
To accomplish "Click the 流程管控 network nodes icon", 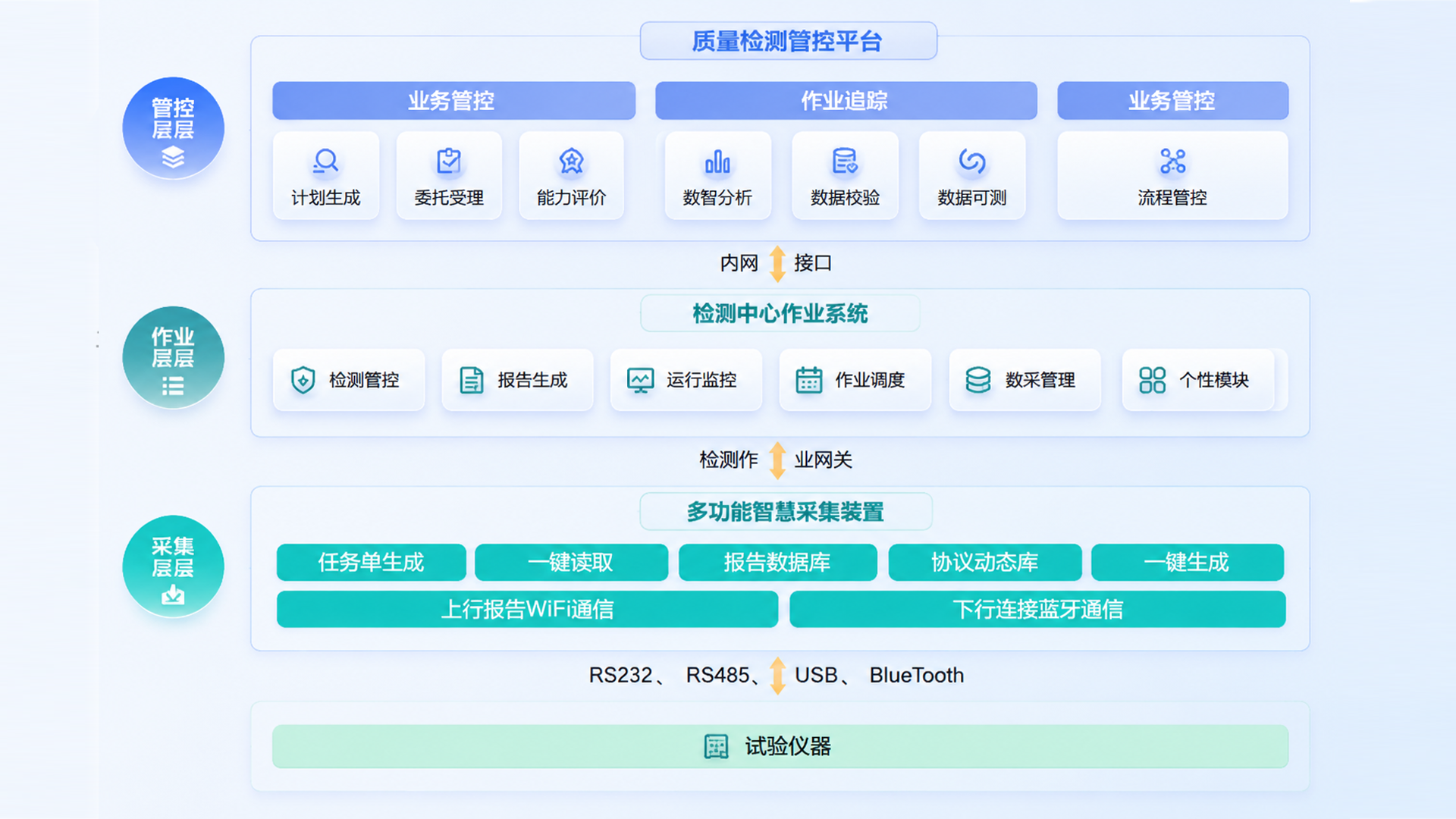I will click(x=1172, y=161).
